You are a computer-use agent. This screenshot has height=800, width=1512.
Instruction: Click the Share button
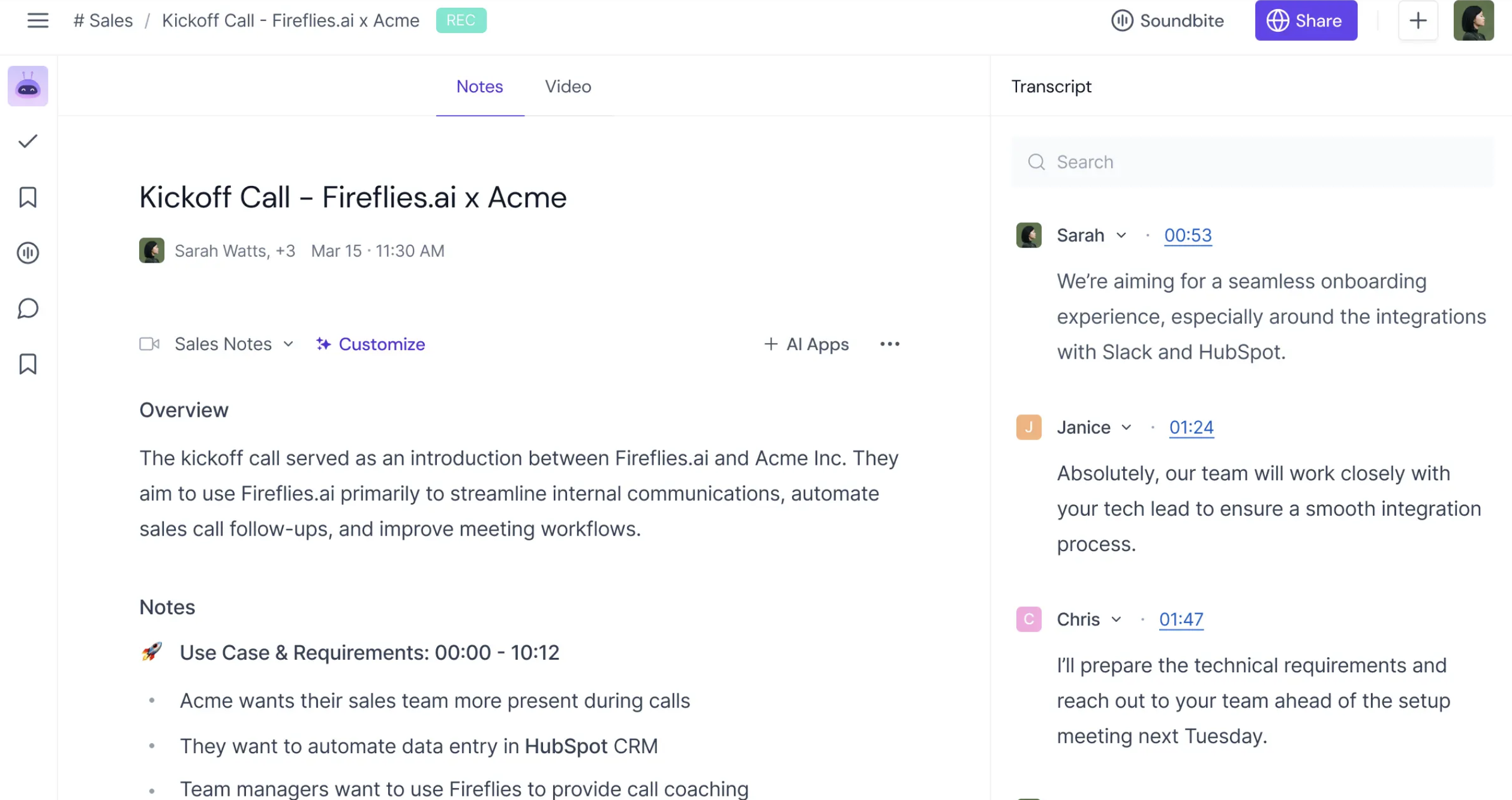pos(1306,20)
